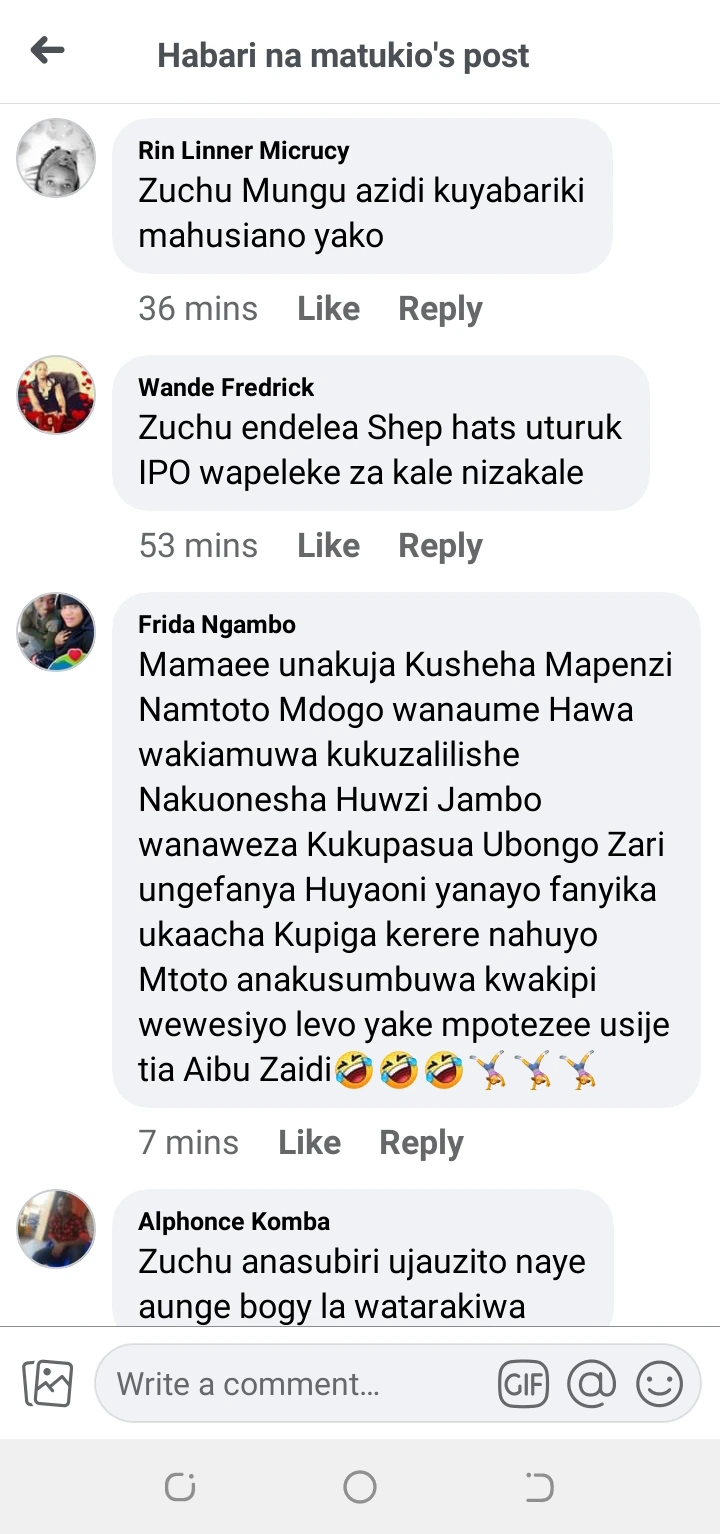Viewport: 720px width, 1534px height.
Task: Open Rin Linner Micrucy's profile picture
Action: pyautogui.click(x=56, y=158)
